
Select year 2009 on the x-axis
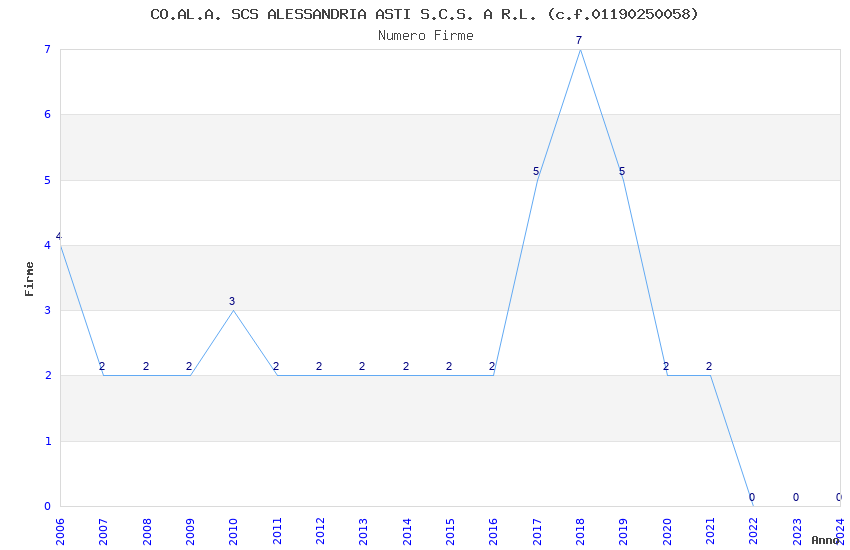coord(190,531)
